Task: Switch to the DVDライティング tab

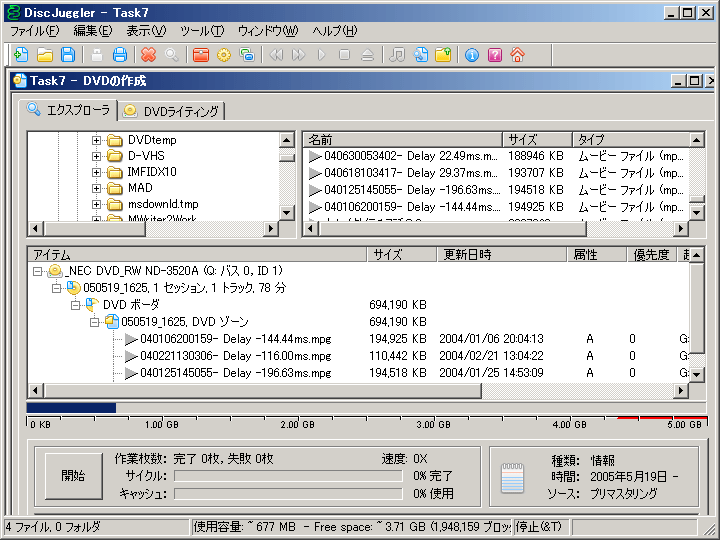Action: click(172, 111)
